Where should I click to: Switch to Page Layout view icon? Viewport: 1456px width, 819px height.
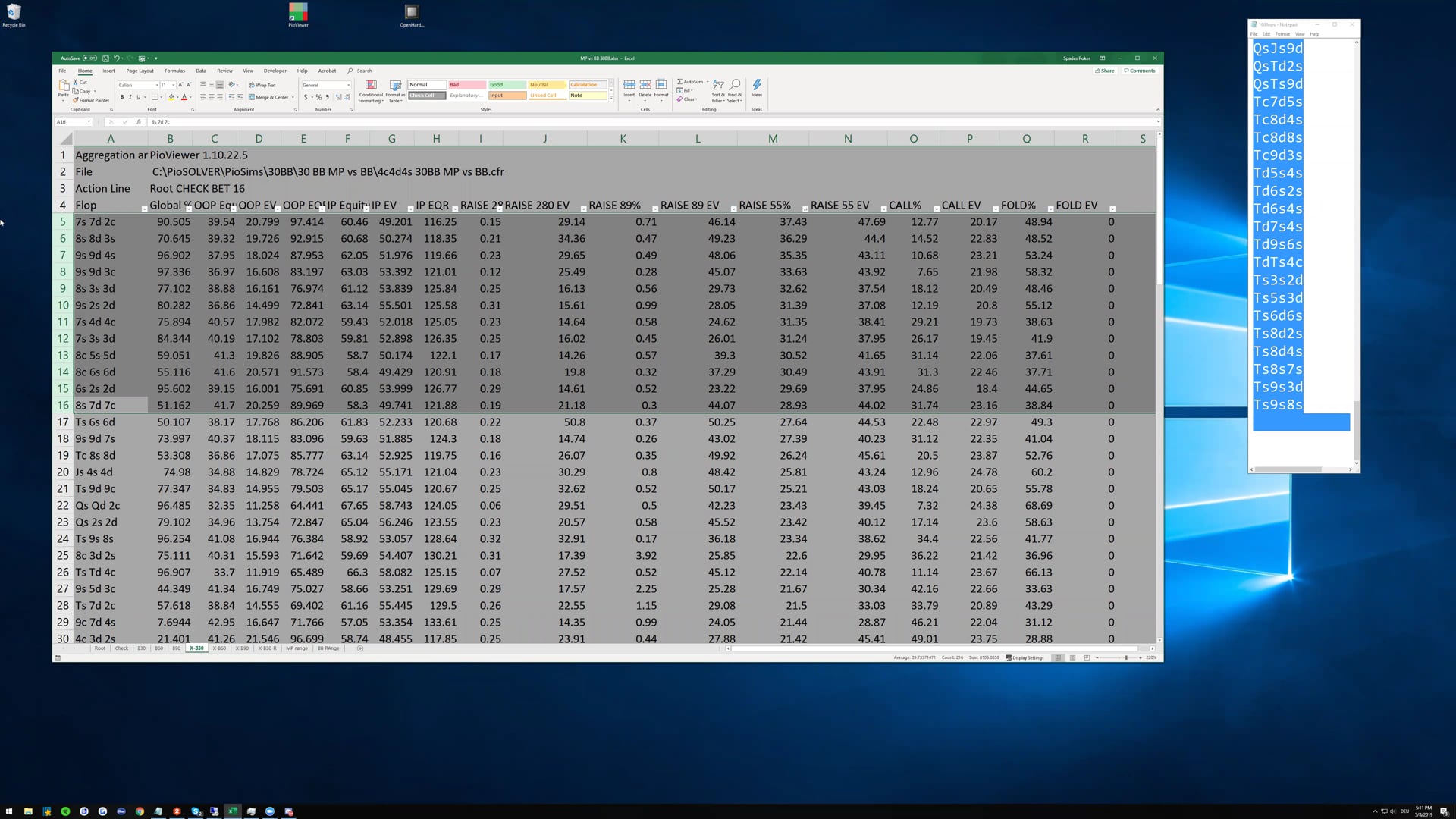(x=1072, y=657)
